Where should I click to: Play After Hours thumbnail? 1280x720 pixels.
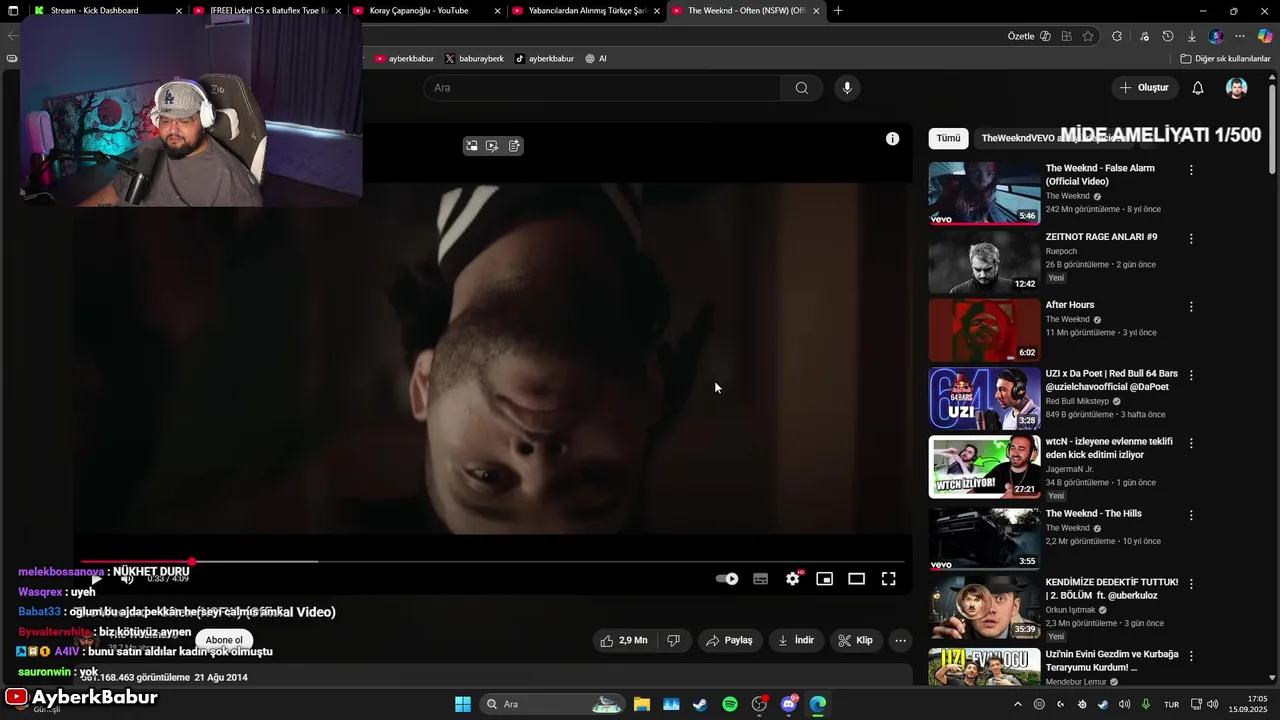click(985, 330)
